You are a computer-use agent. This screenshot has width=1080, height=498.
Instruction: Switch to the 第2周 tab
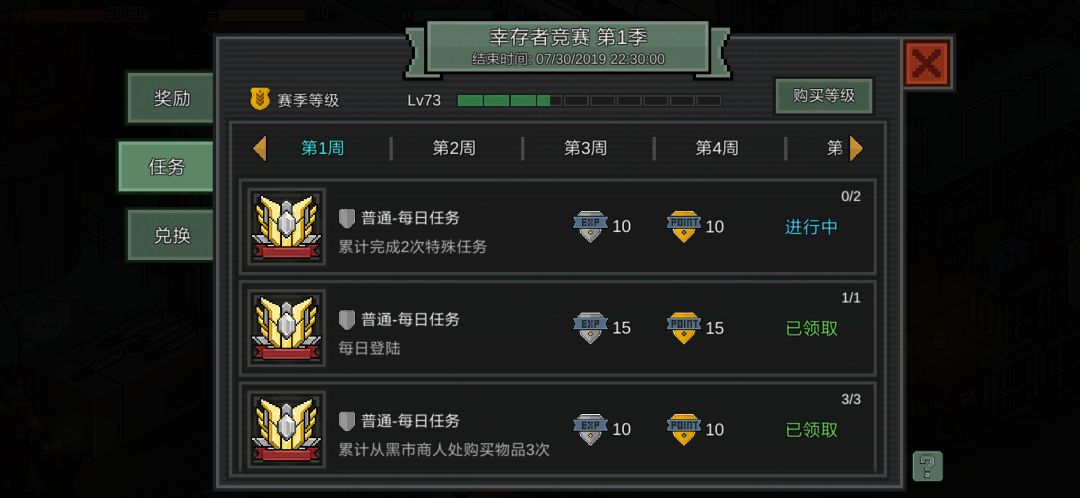point(453,148)
